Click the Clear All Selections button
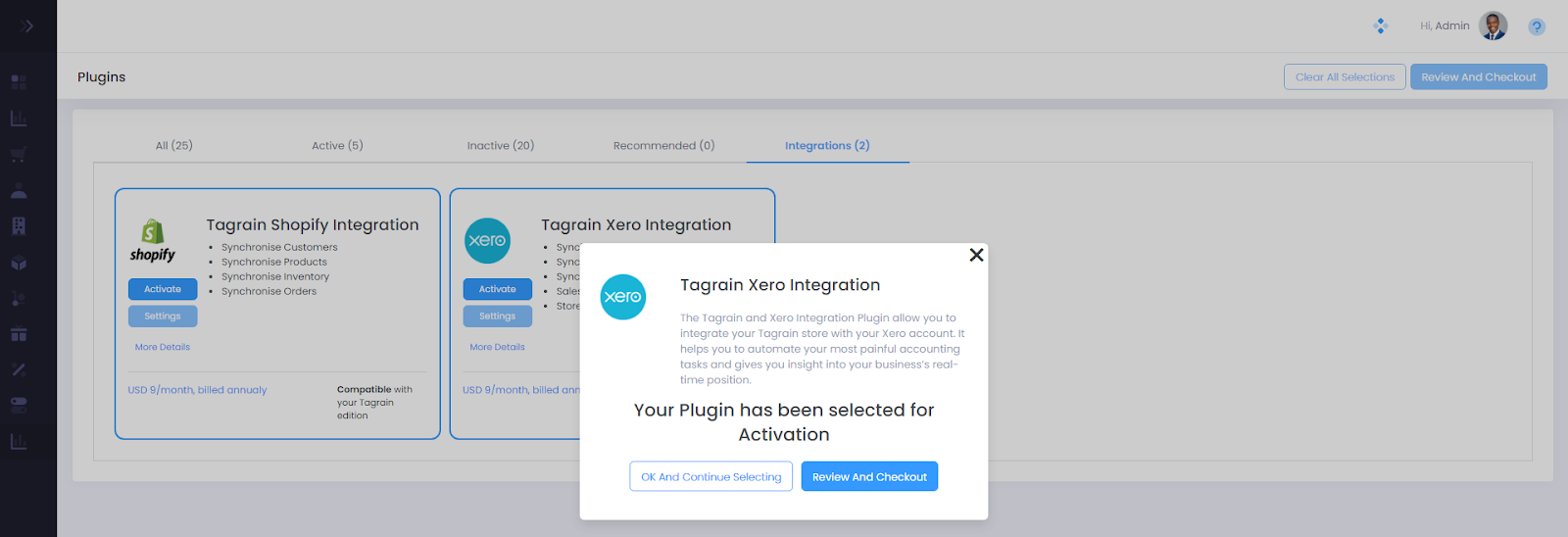Image resolution: width=1568 pixels, height=537 pixels. point(1345,76)
